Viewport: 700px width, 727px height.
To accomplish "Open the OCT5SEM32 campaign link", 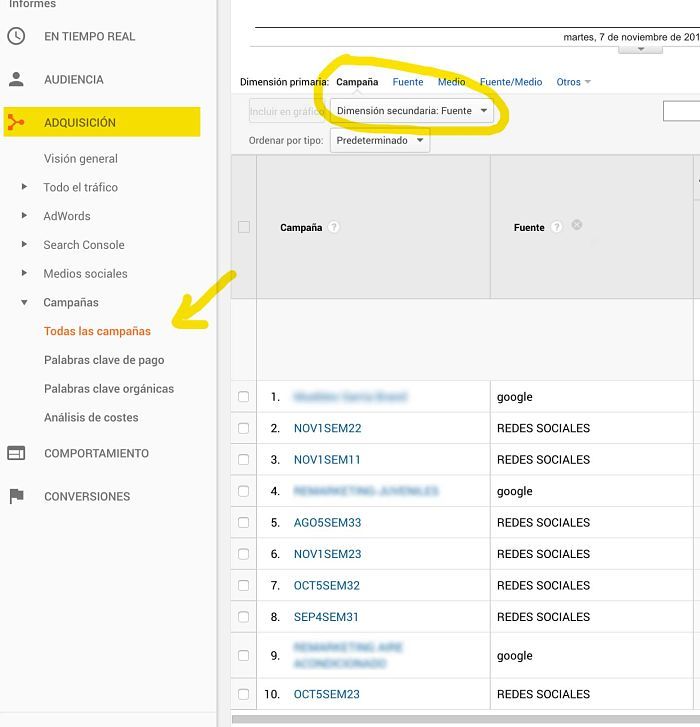I will tap(327, 586).
